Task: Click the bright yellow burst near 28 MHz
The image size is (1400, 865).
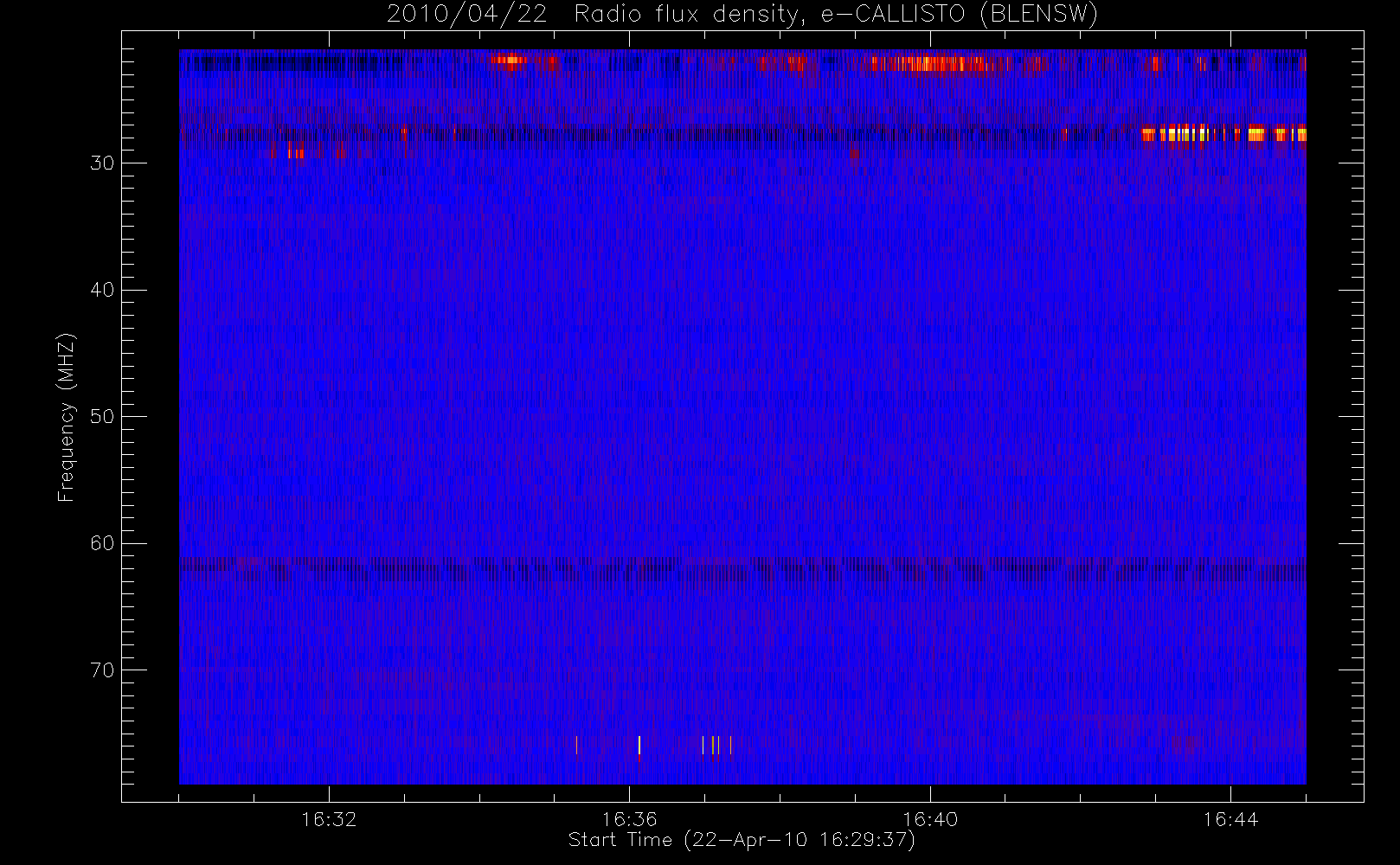Action: pos(1223,134)
